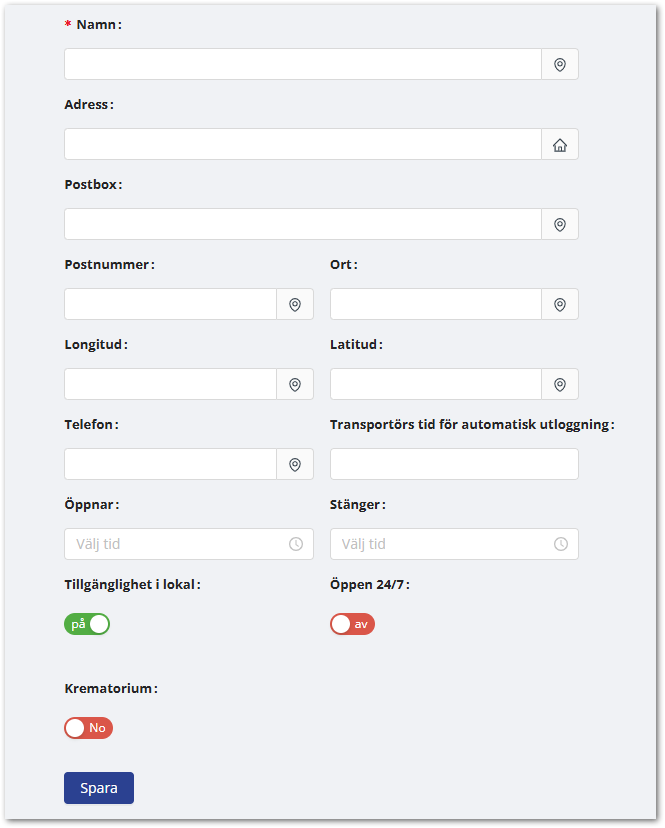The width and height of the screenshot is (665, 828).
Task: Toggle the Krematorium switch to Yes
Action: tap(88, 728)
